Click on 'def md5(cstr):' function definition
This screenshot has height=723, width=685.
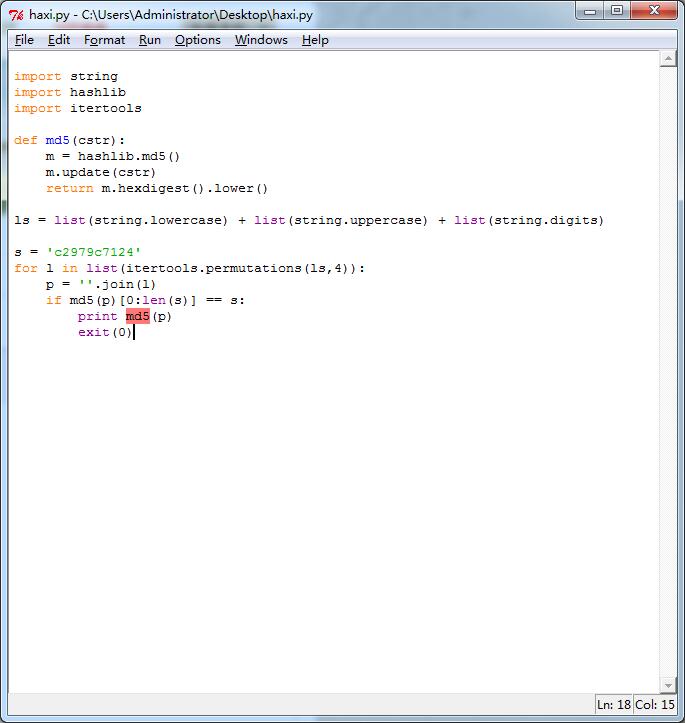(70, 140)
